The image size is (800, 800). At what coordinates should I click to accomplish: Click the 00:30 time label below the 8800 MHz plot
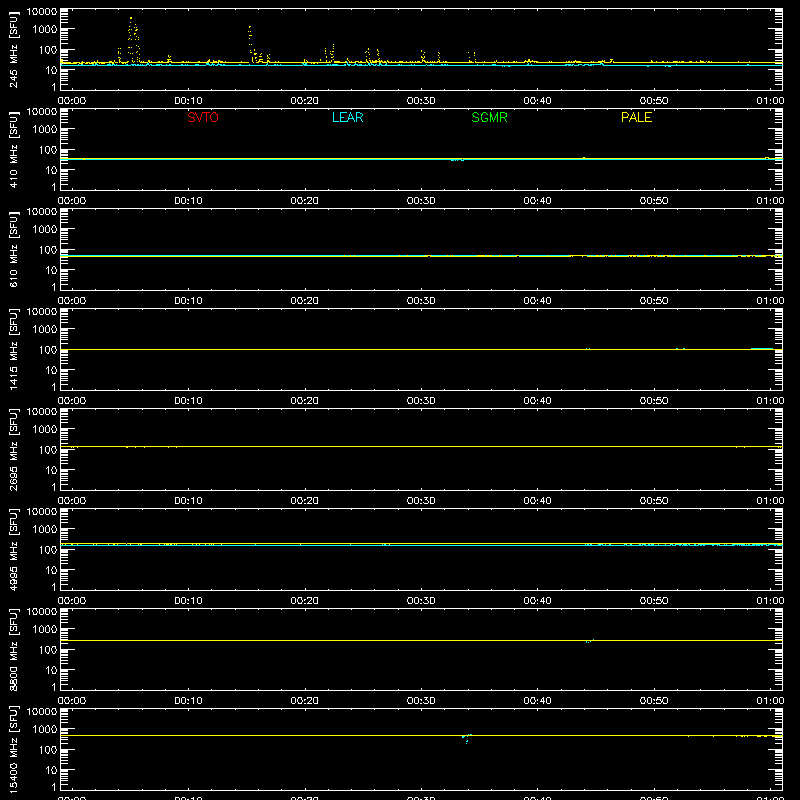(x=421, y=701)
